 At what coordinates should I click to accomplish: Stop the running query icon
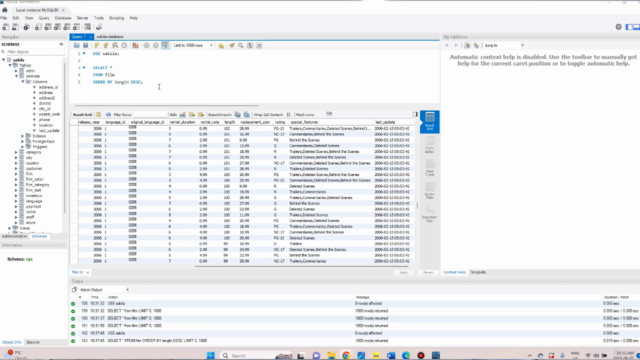click(x=124, y=45)
